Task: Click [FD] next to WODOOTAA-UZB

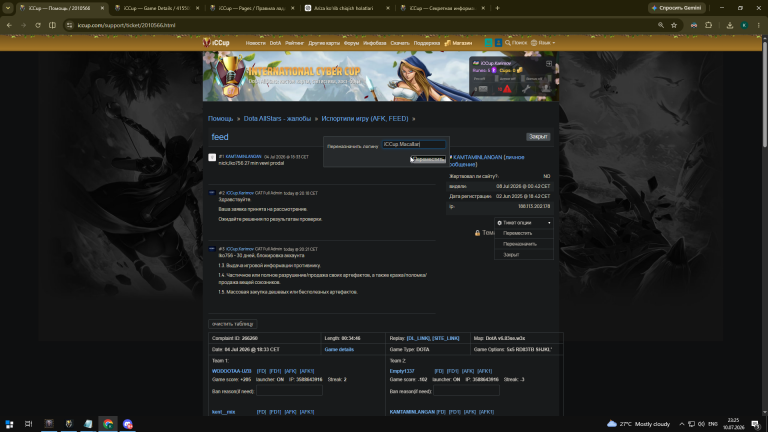Action: point(261,371)
